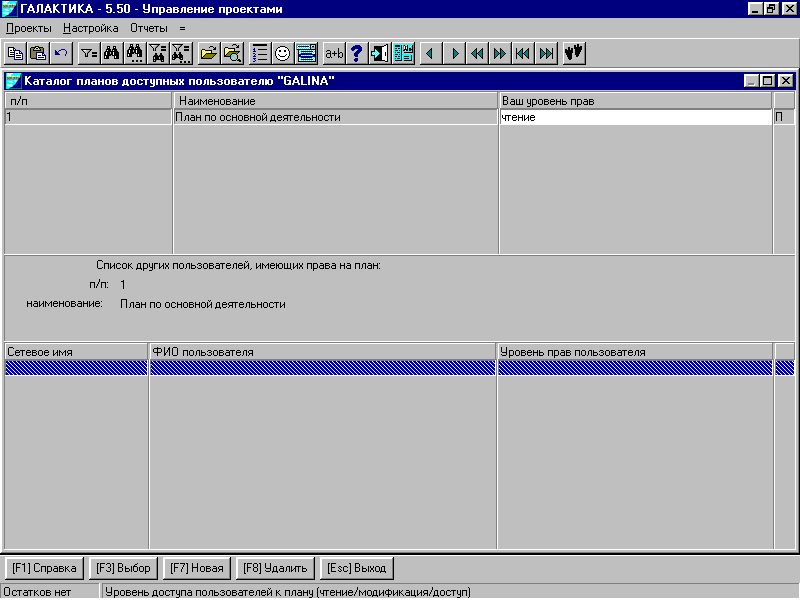Jump to last record arrow icon

(x=546, y=53)
